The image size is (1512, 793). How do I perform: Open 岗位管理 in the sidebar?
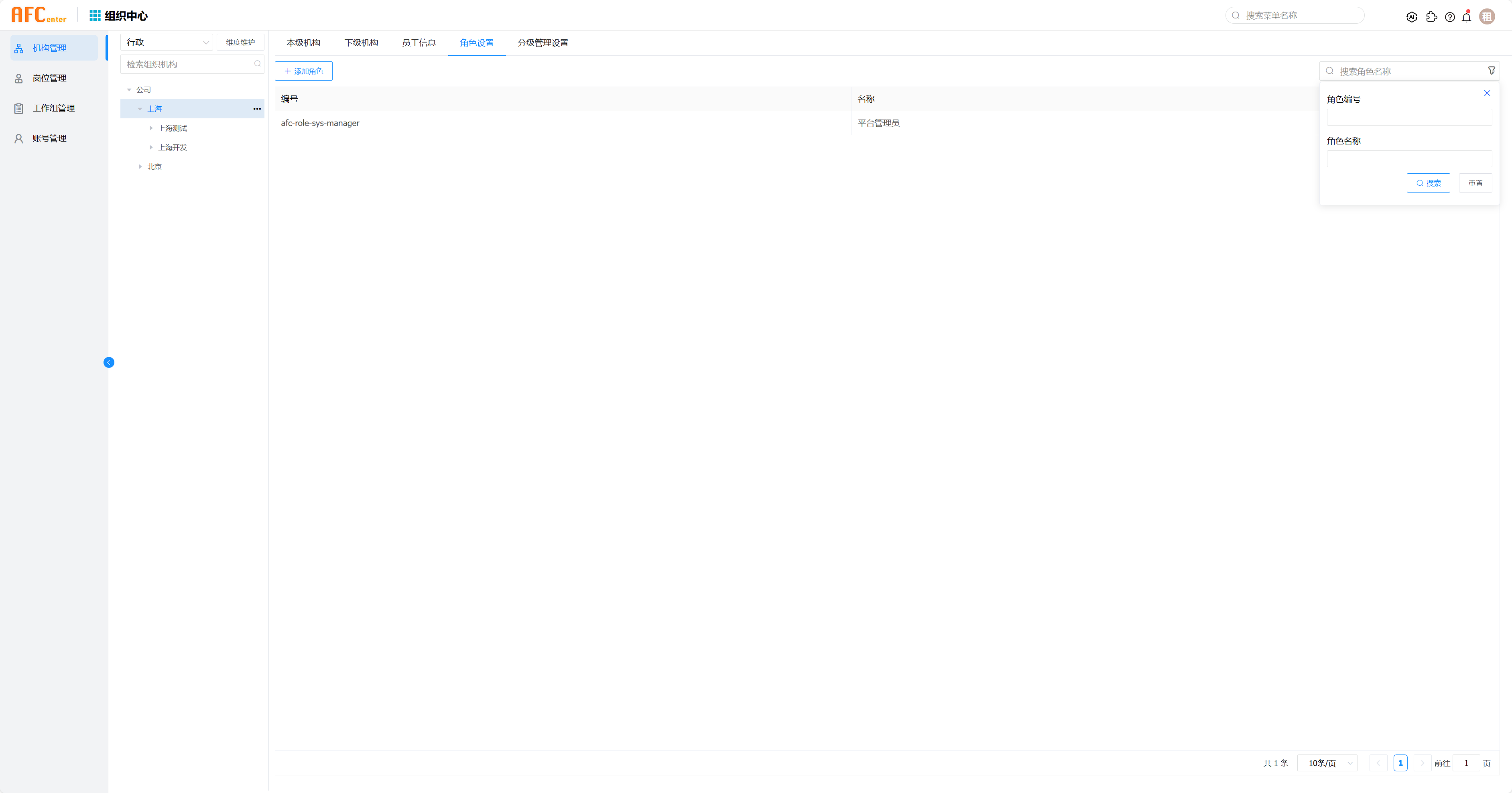pos(49,78)
